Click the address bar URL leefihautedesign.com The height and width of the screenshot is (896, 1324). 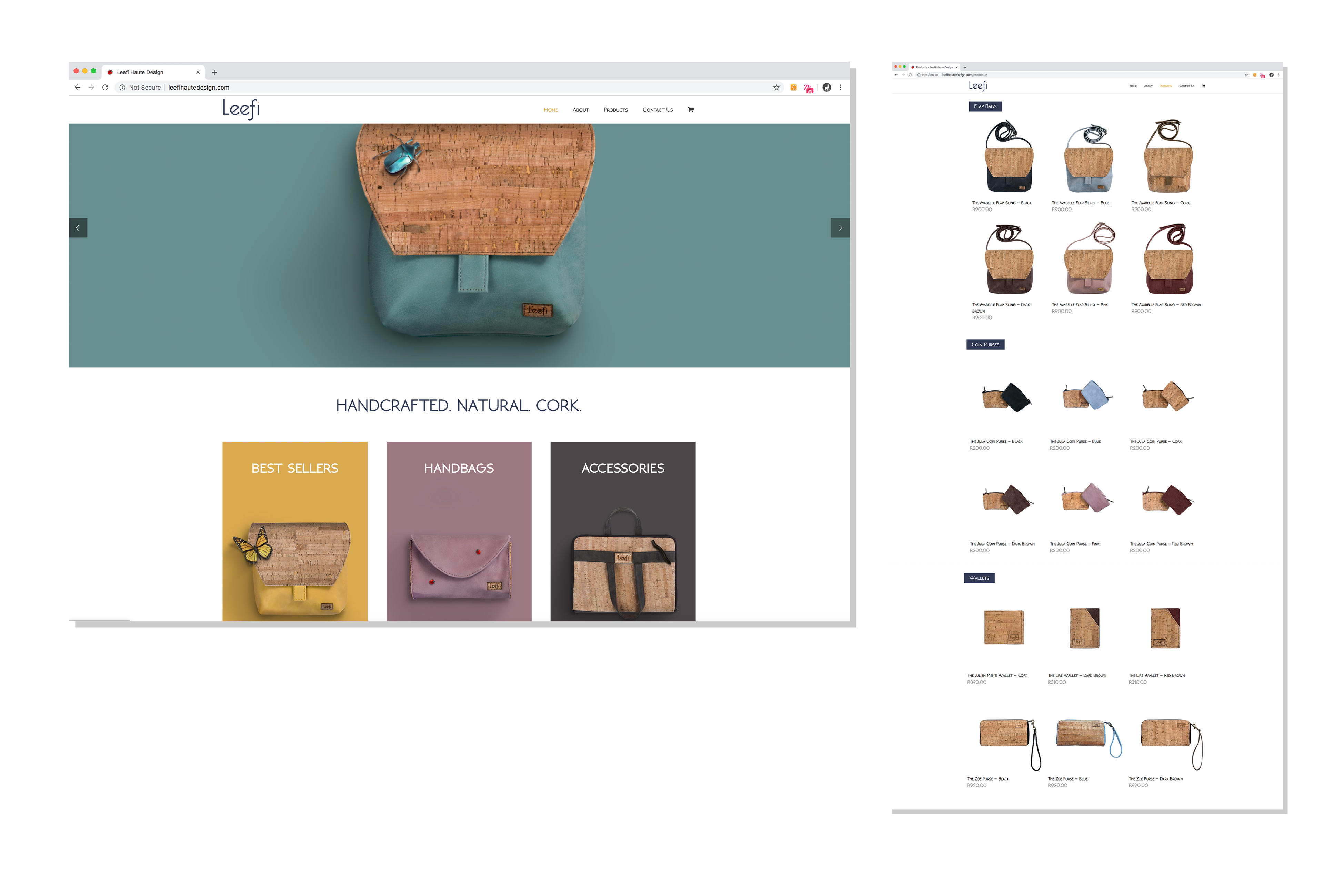click(x=198, y=88)
